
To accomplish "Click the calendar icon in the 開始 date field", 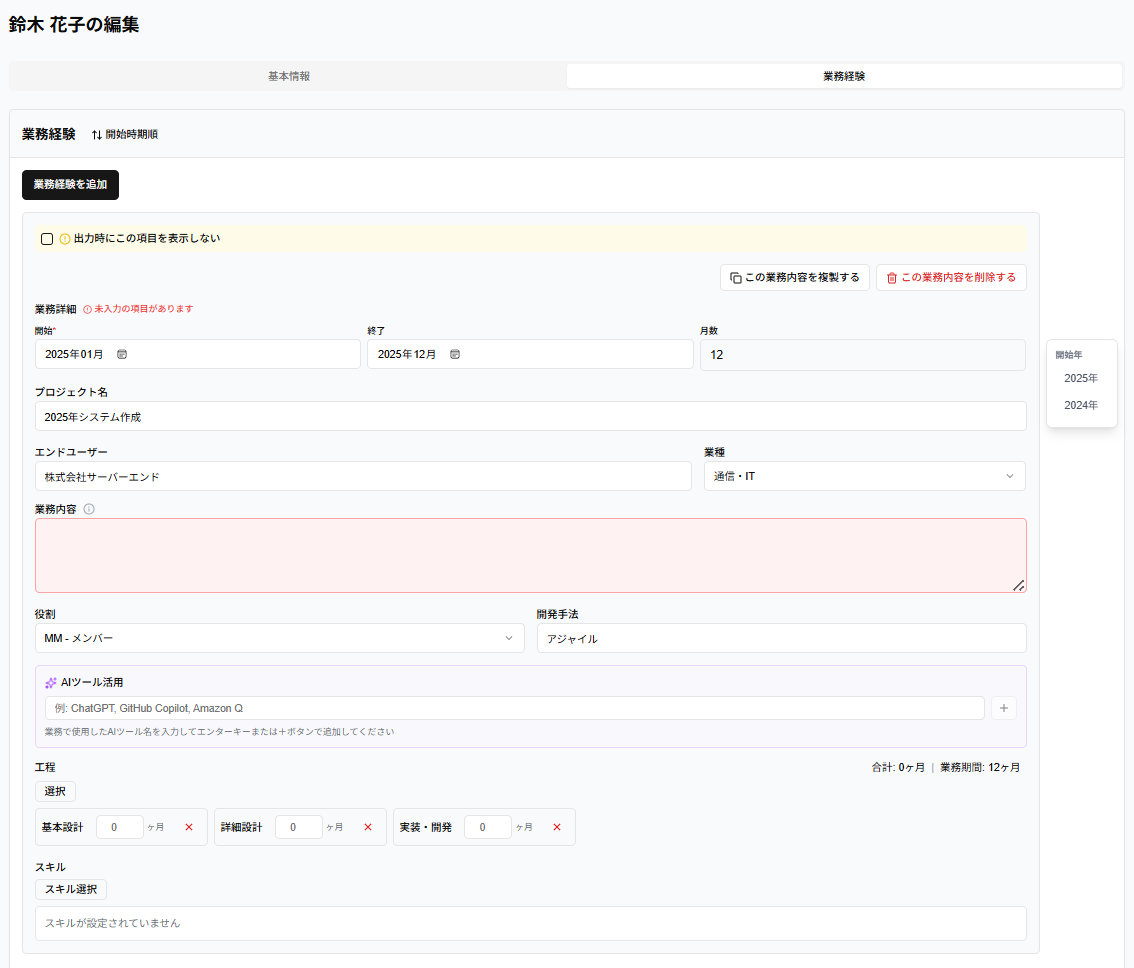I will pyautogui.click(x=122, y=354).
